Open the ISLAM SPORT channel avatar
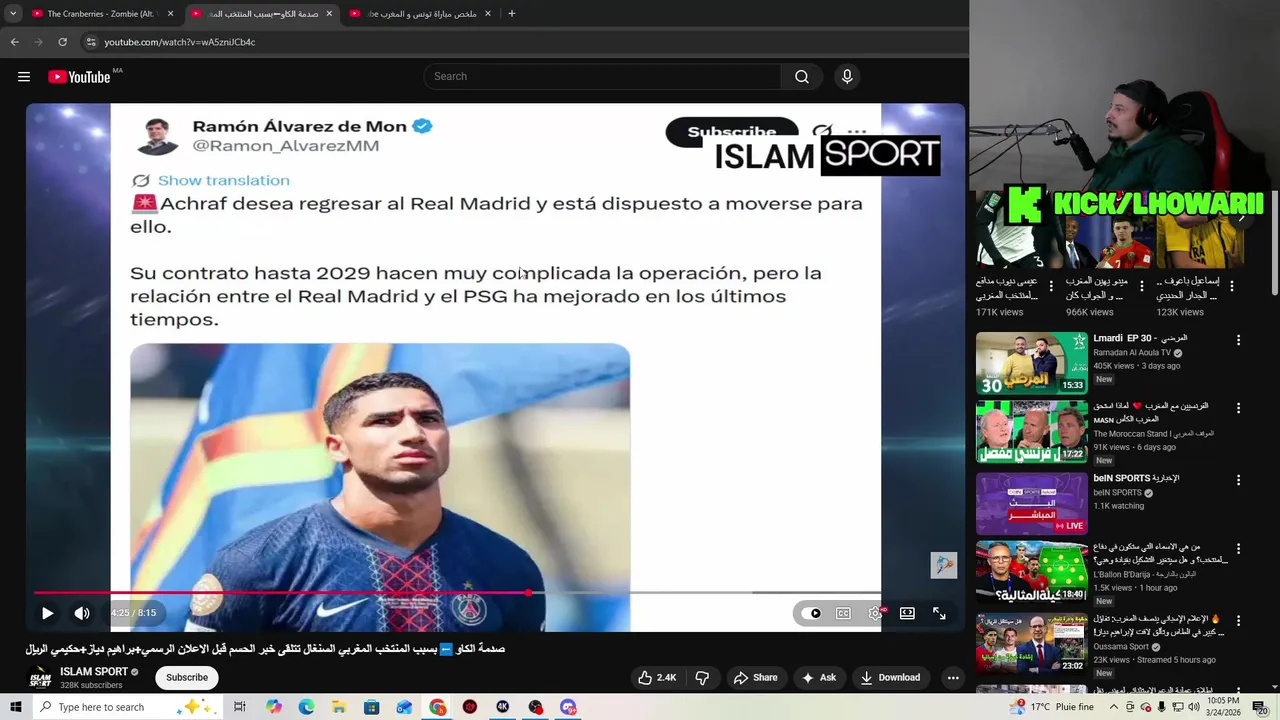 click(x=40, y=678)
